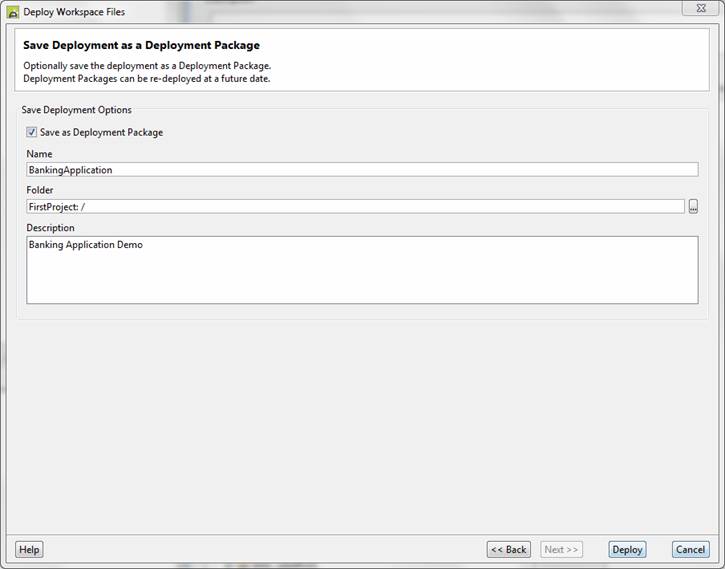The width and height of the screenshot is (725, 569).
Task: Click into the Folder path field
Action: [x=355, y=206]
